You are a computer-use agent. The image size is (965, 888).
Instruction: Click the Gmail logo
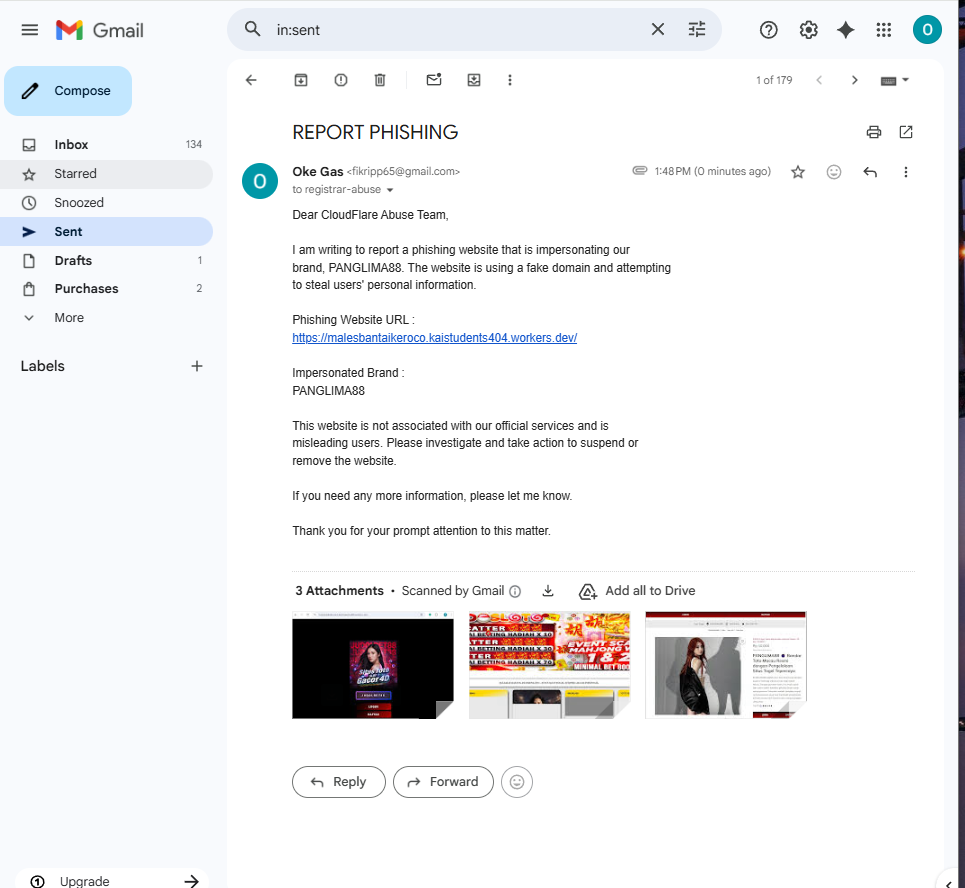(99, 30)
